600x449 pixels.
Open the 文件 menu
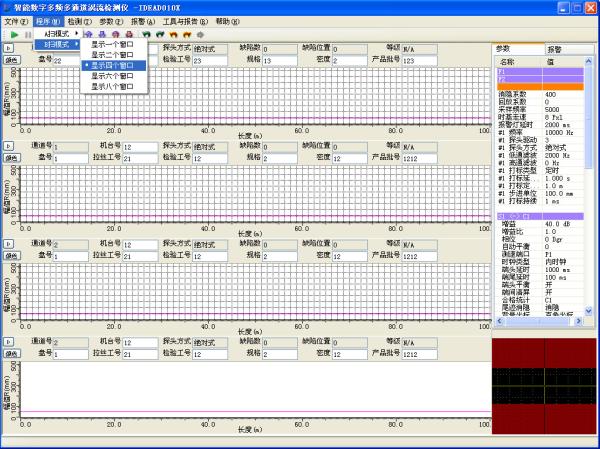click(16, 22)
